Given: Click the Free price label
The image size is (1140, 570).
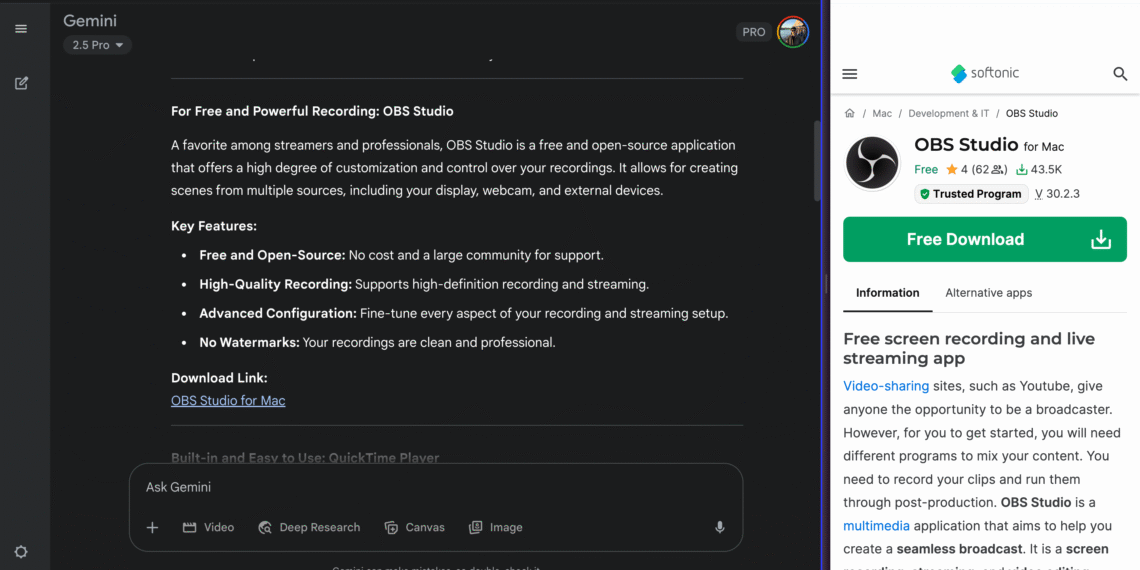Looking at the screenshot, I should [926, 170].
